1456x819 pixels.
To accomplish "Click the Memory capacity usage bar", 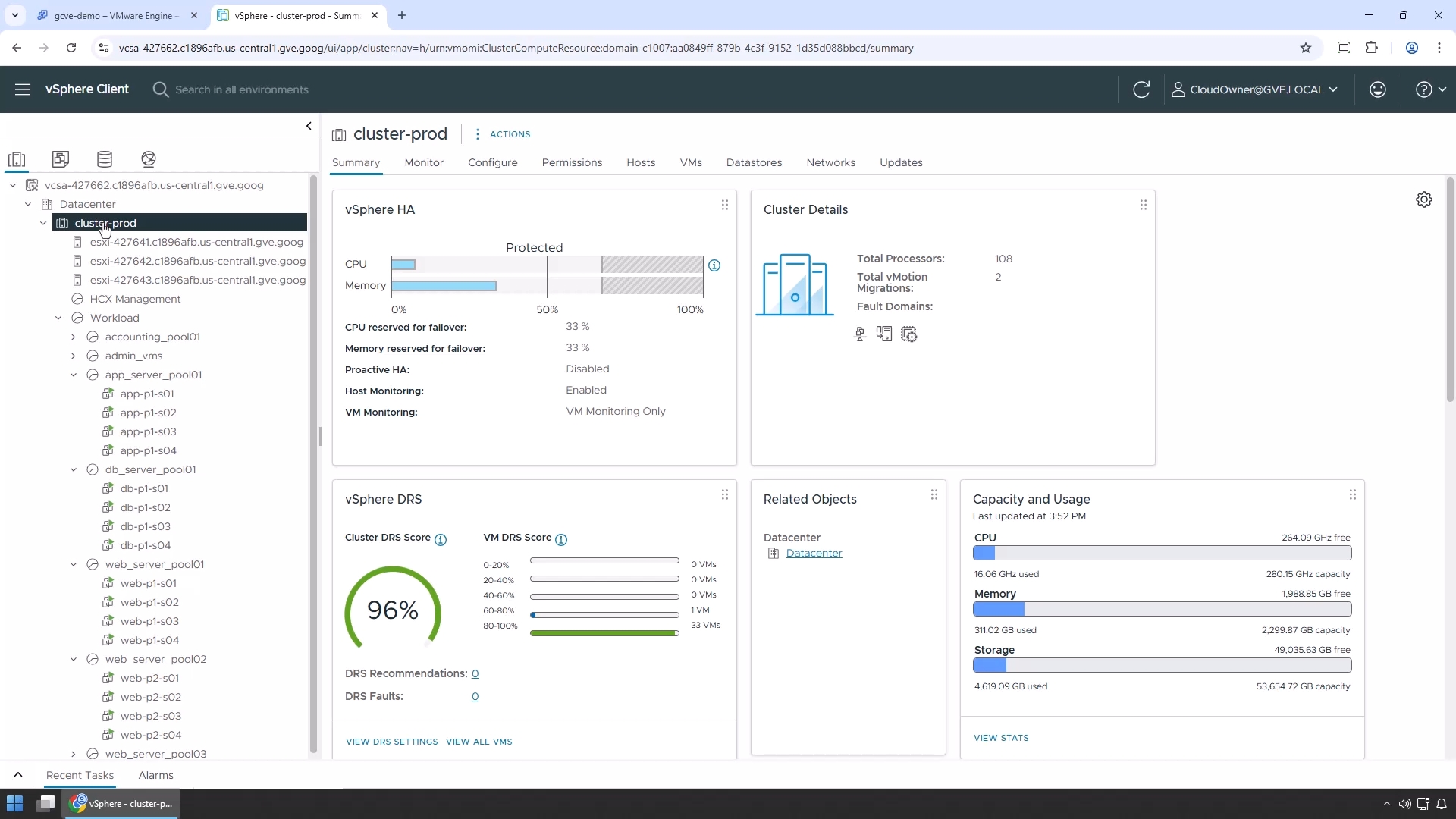I will click(1162, 610).
